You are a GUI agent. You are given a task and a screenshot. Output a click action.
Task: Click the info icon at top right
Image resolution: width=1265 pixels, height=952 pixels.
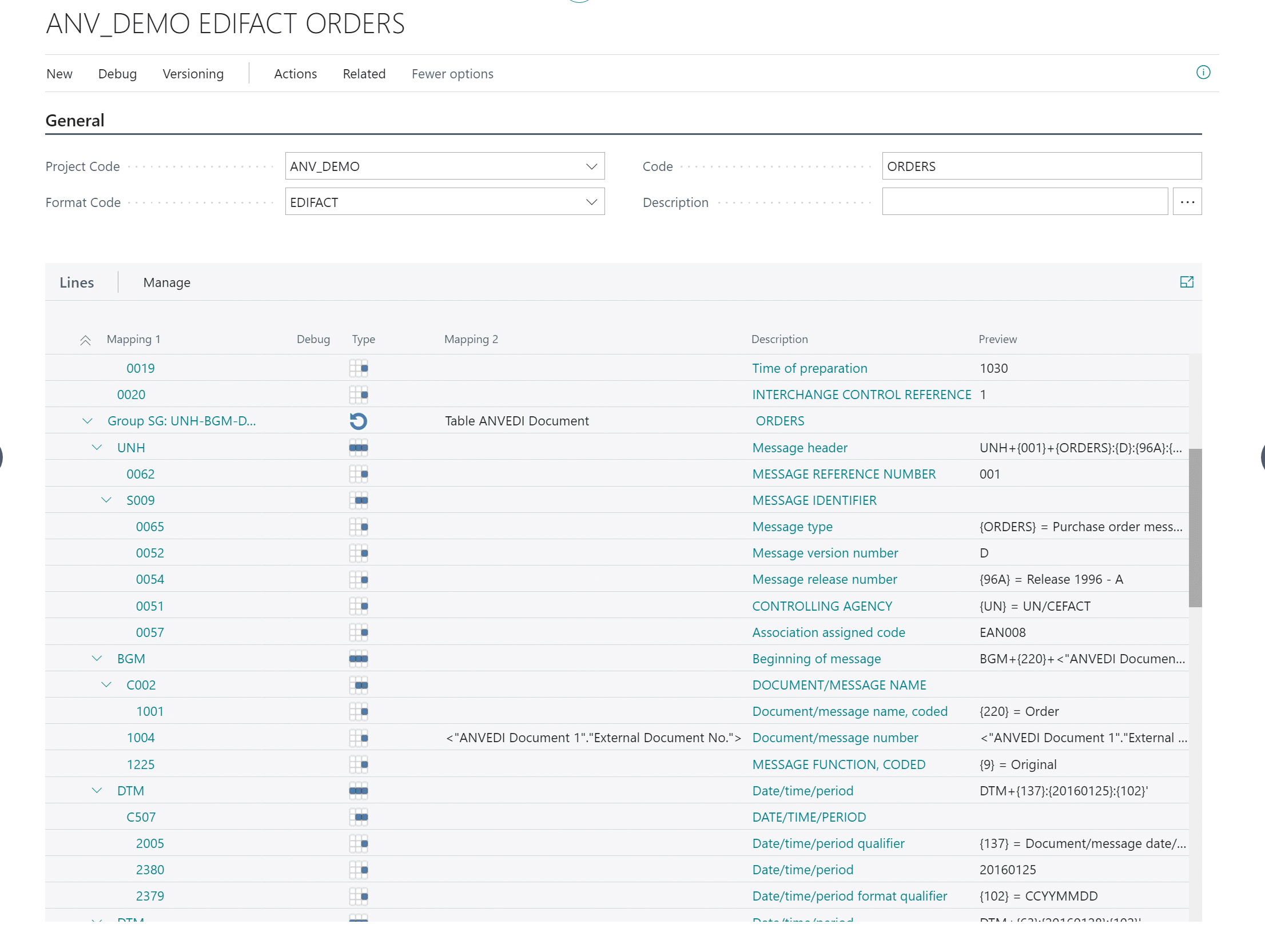1203,73
